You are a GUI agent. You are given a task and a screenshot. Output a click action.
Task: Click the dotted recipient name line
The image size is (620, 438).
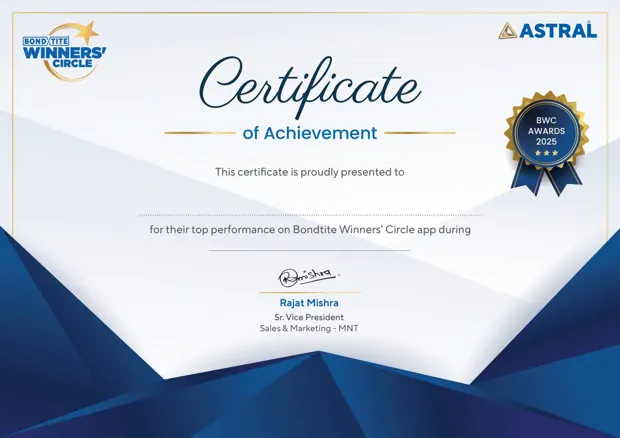point(310,215)
